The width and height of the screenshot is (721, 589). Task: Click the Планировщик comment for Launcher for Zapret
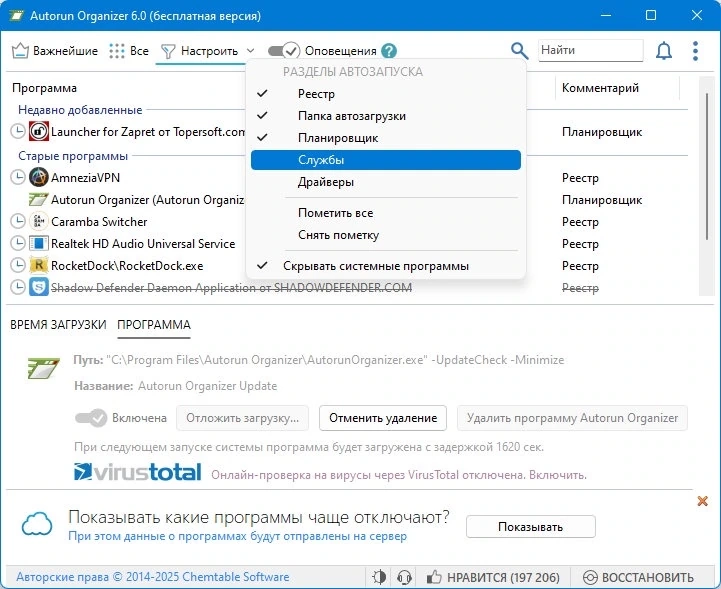601,132
